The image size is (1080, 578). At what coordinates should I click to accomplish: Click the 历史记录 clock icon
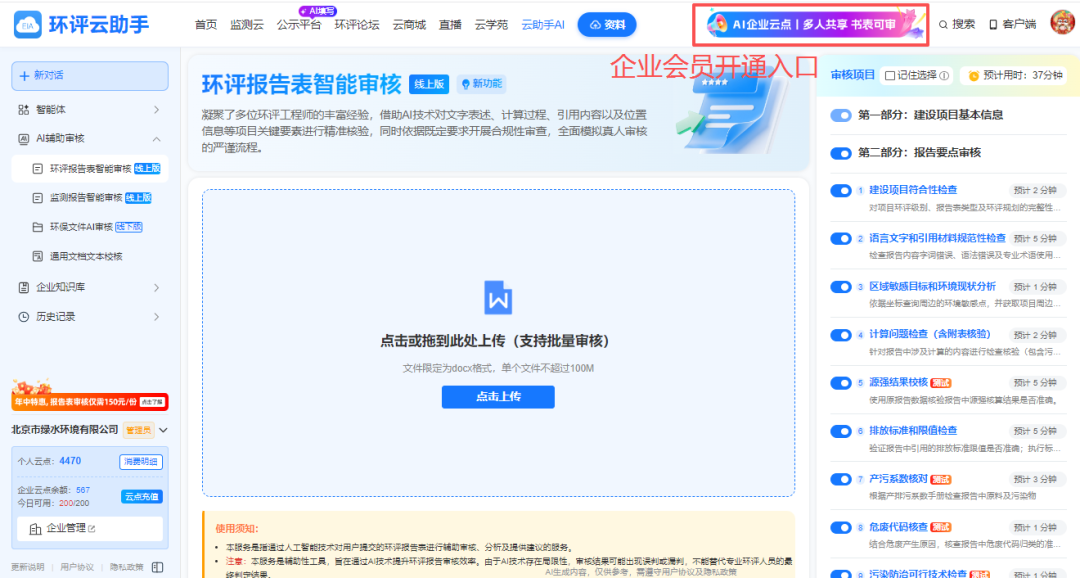(23, 317)
